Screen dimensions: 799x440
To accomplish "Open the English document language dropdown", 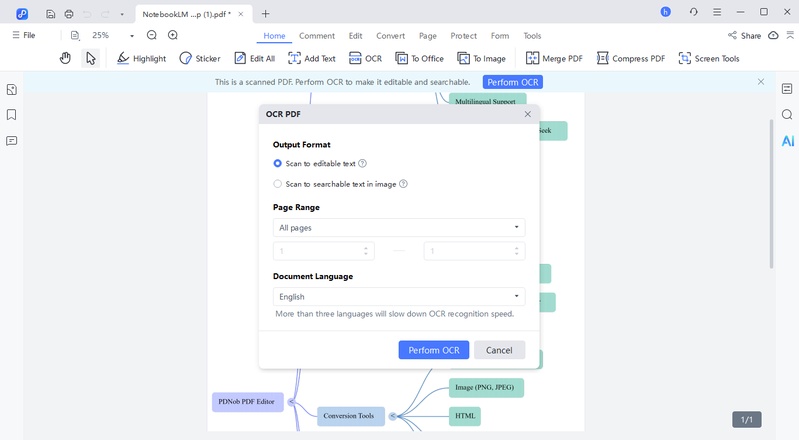I will (x=399, y=296).
